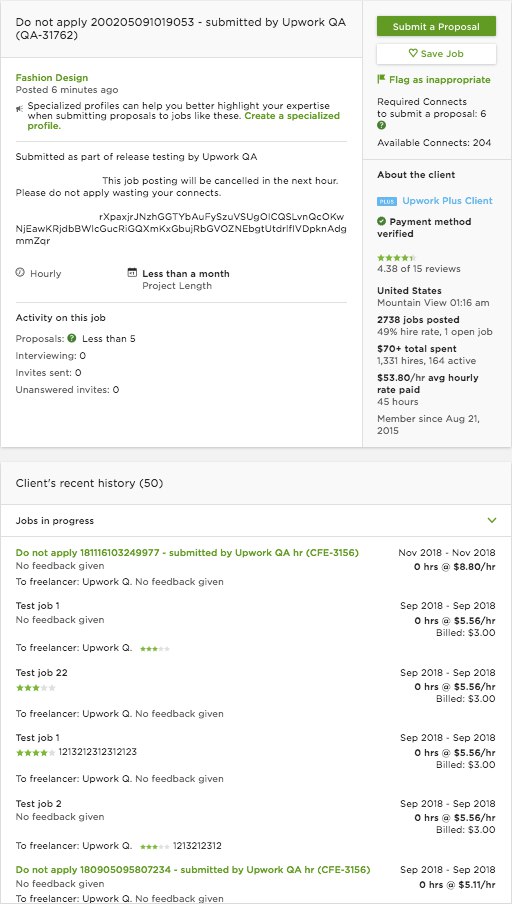Click the Save Job button
This screenshot has height=906, width=512.
pos(436,54)
